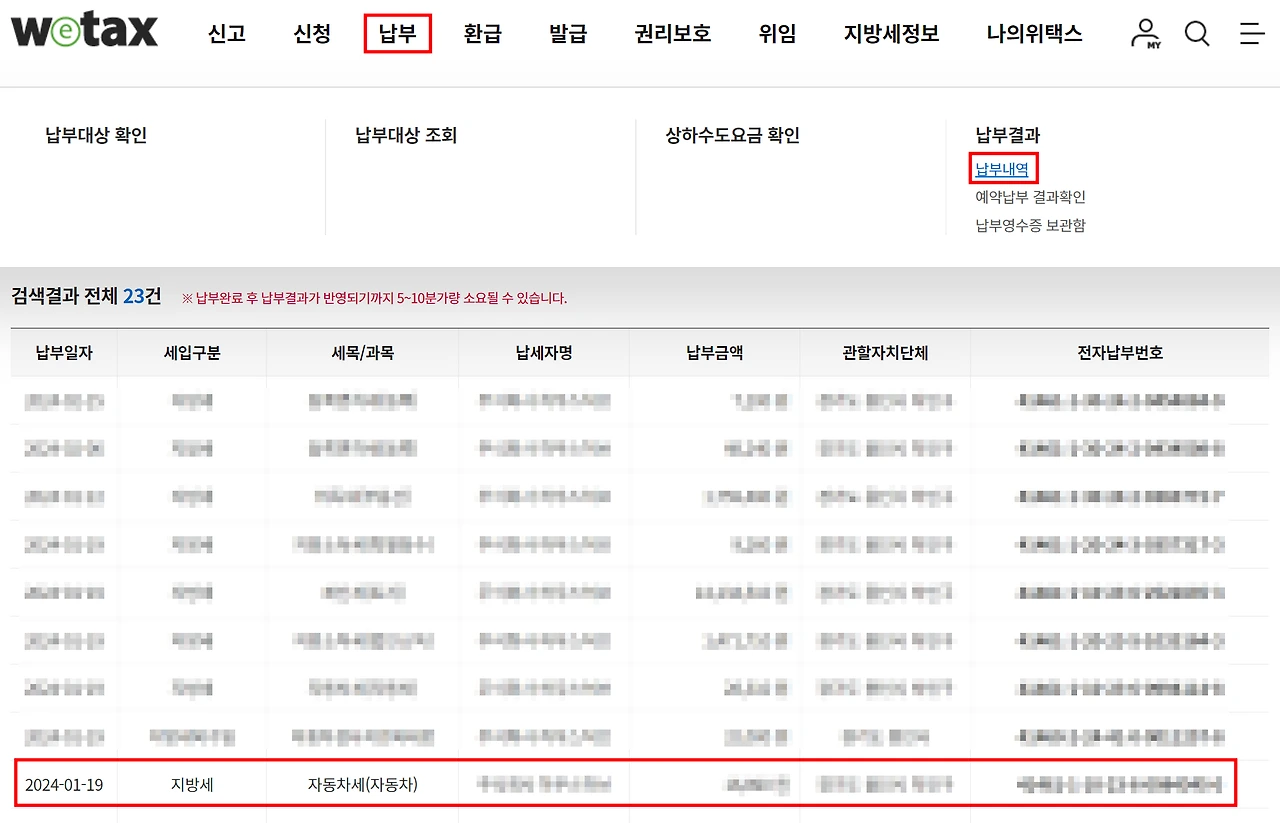Open the MY user profile icon
The width and height of the screenshot is (1280, 823).
click(x=1144, y=33)
